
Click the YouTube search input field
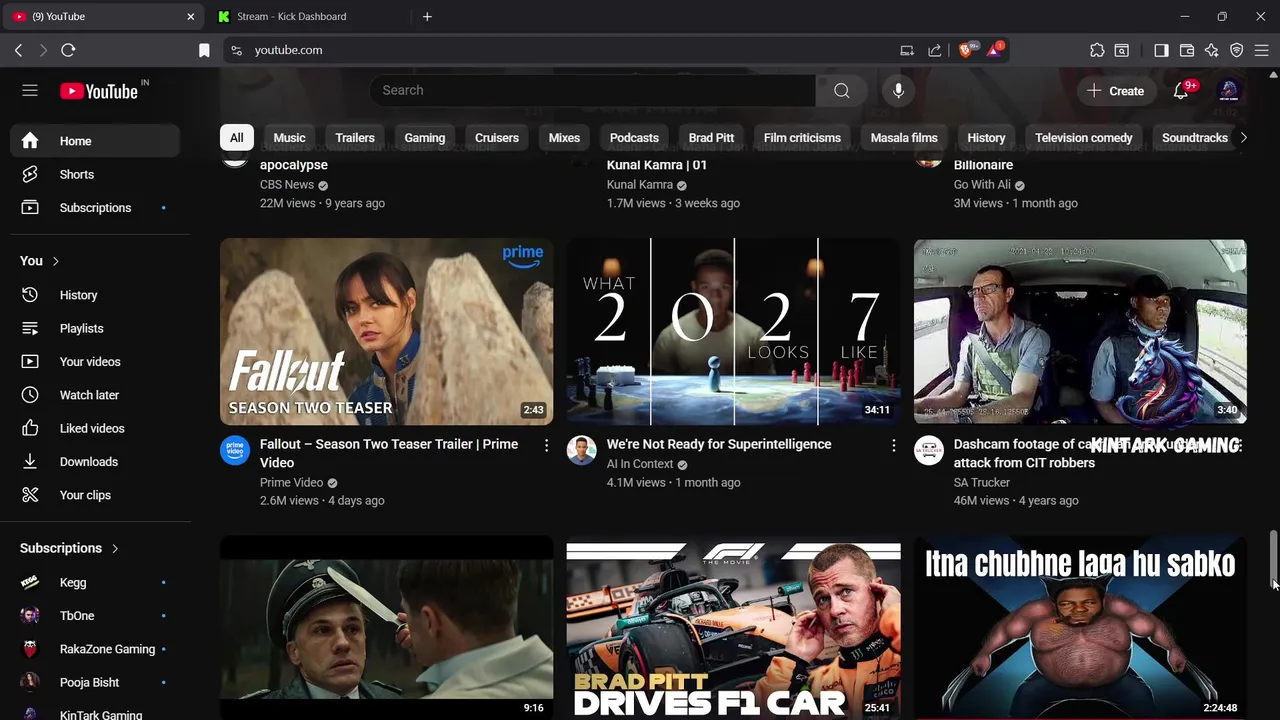[593, 90]
